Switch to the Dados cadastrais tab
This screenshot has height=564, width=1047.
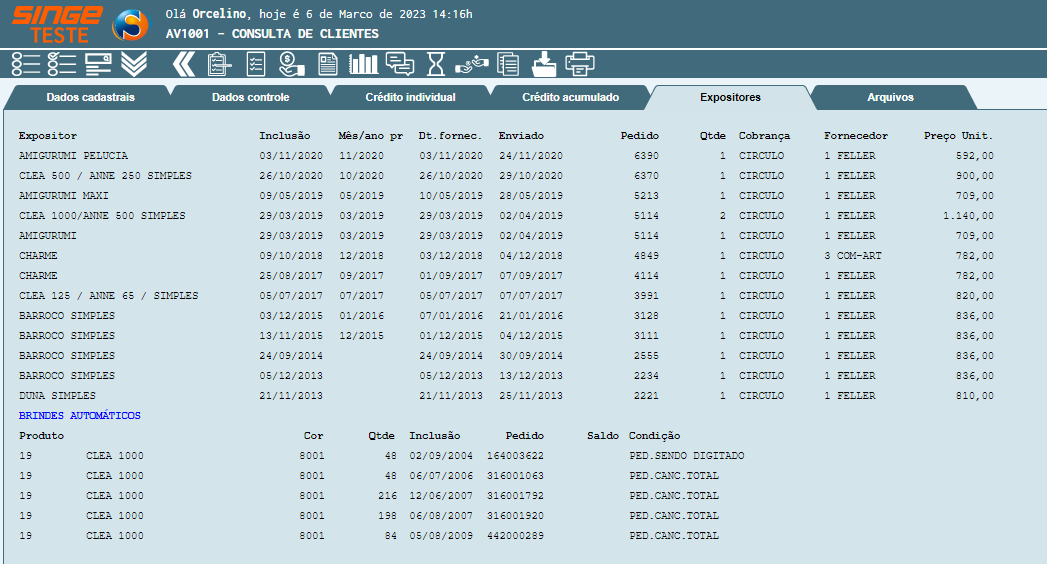[90, 98]
